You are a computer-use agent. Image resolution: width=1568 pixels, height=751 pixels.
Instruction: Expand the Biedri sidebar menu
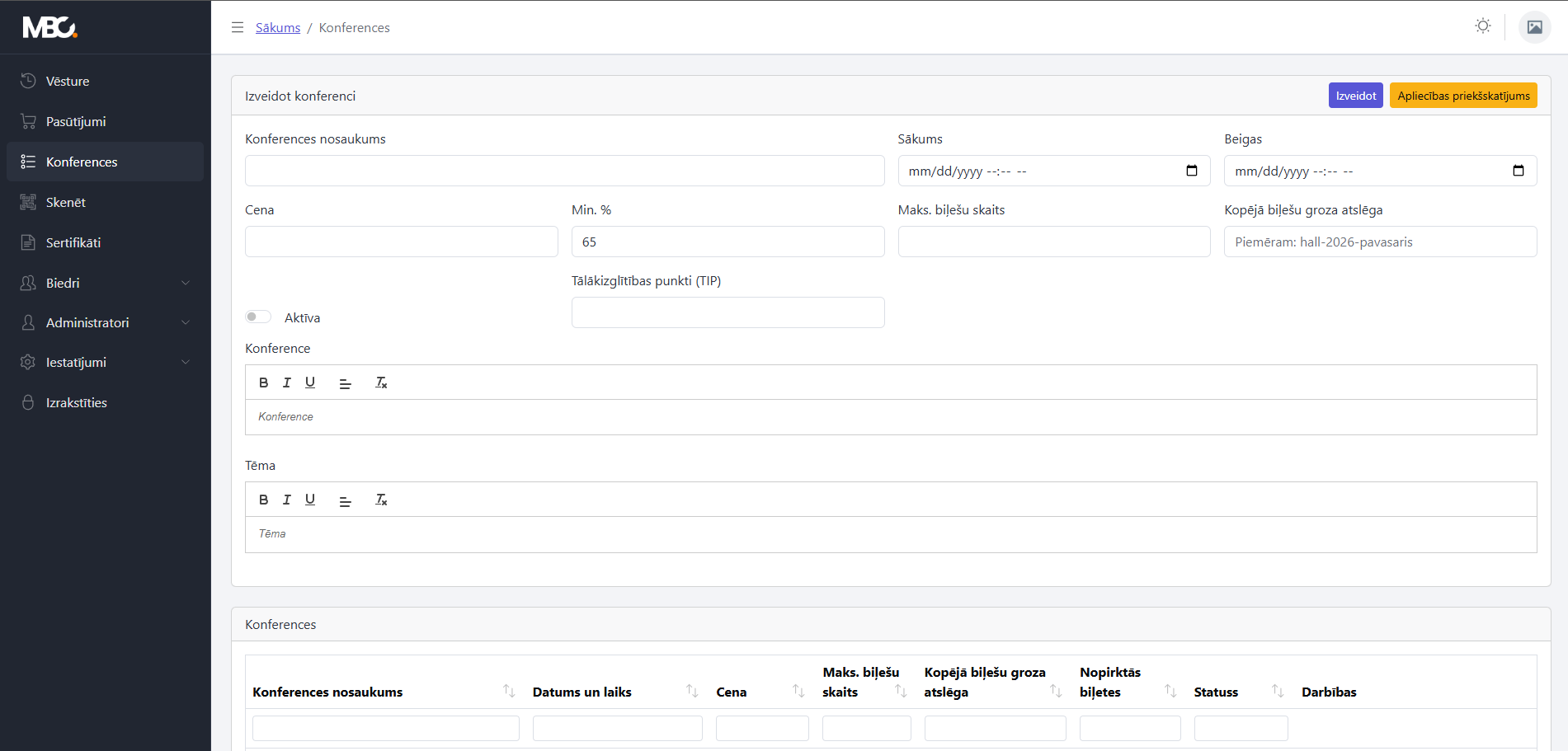click(106, 283)
